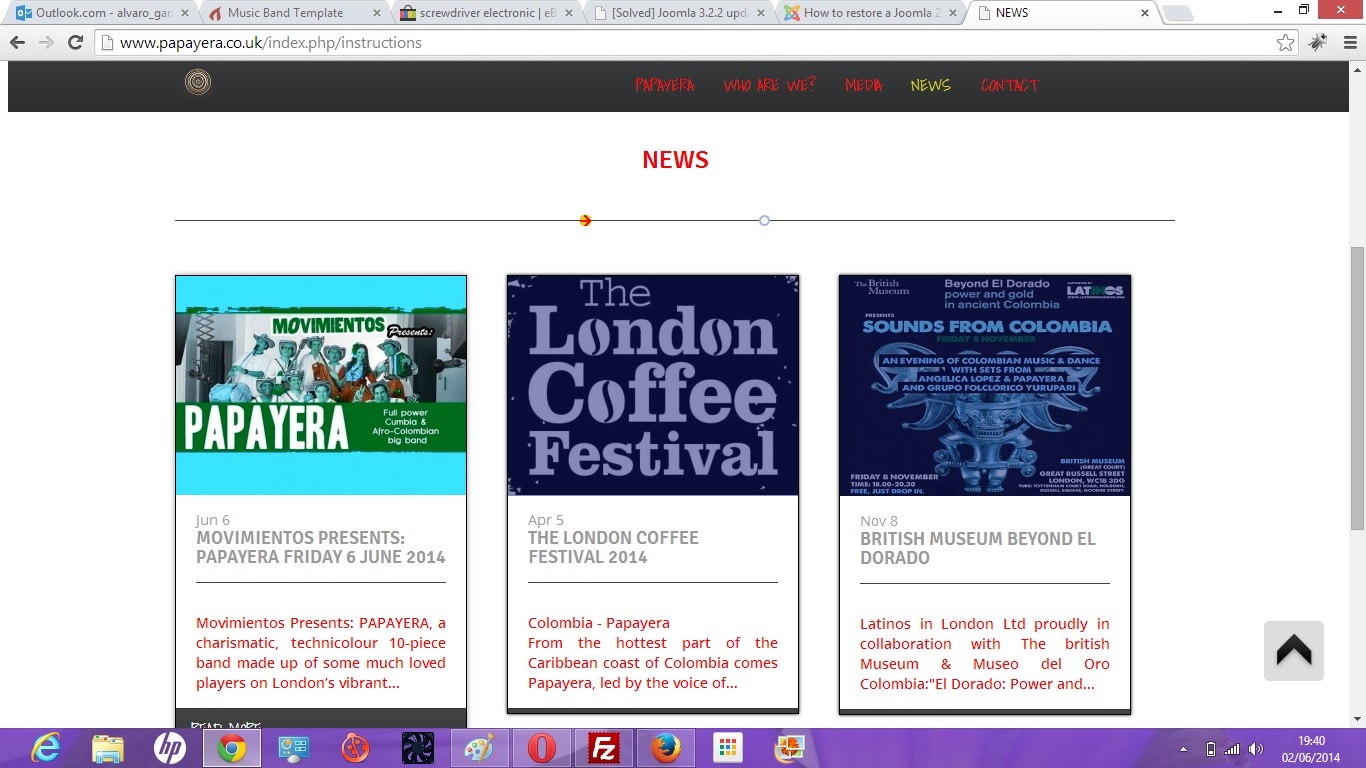This screenshot has width=1366, height=768.
Task: Open the Movimientos Papayera poster image
Action: click(x=321, y=385)
